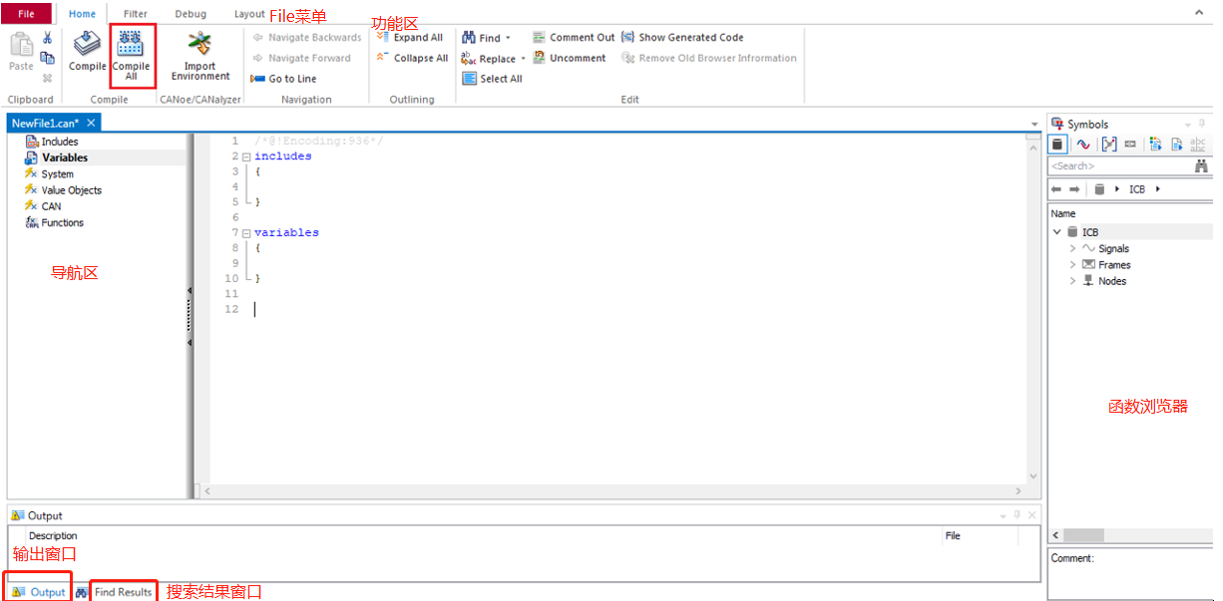Image resolution: width=1223 pixels, height=601 pixels.
Task: Expand the Signals node
Action: point(1073,248)
